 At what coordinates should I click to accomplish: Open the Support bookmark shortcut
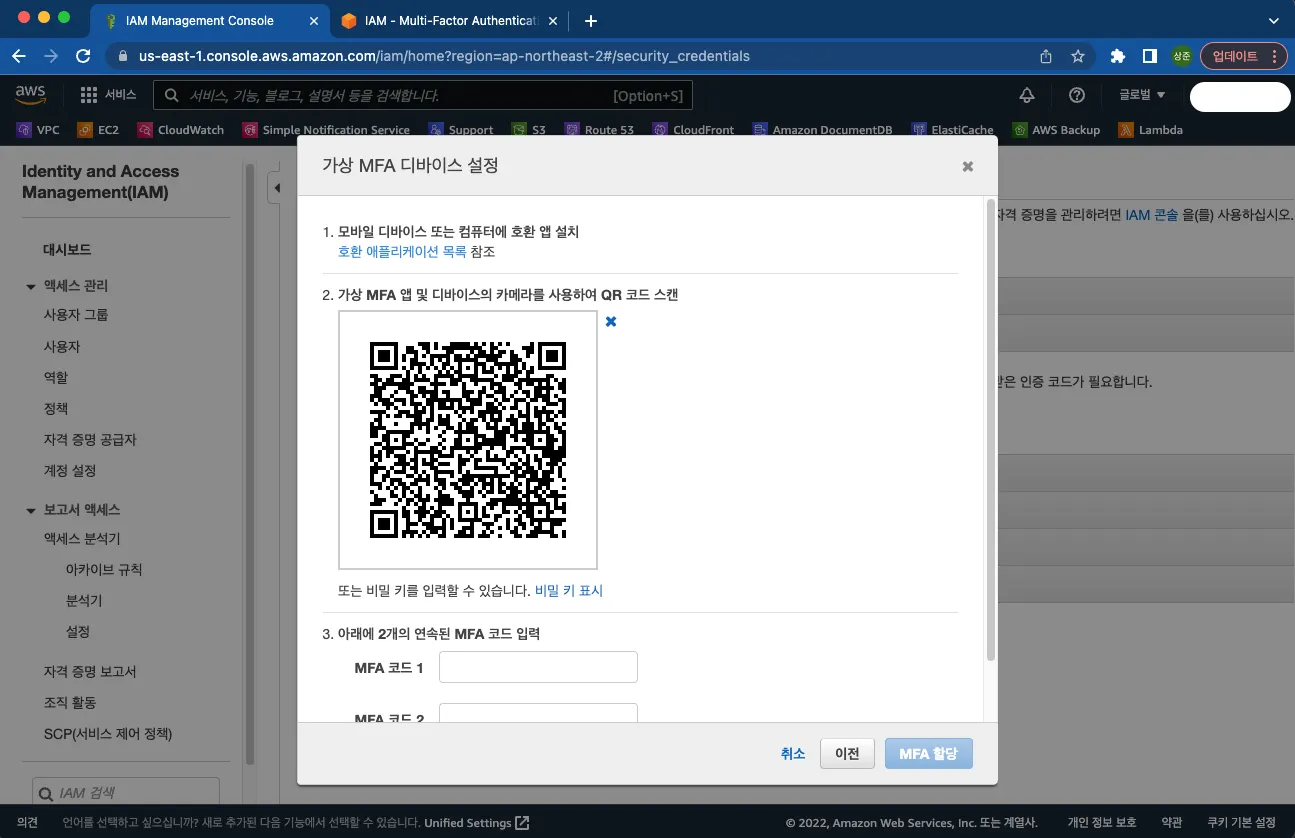pyautogui.click(x=460, y=130)
